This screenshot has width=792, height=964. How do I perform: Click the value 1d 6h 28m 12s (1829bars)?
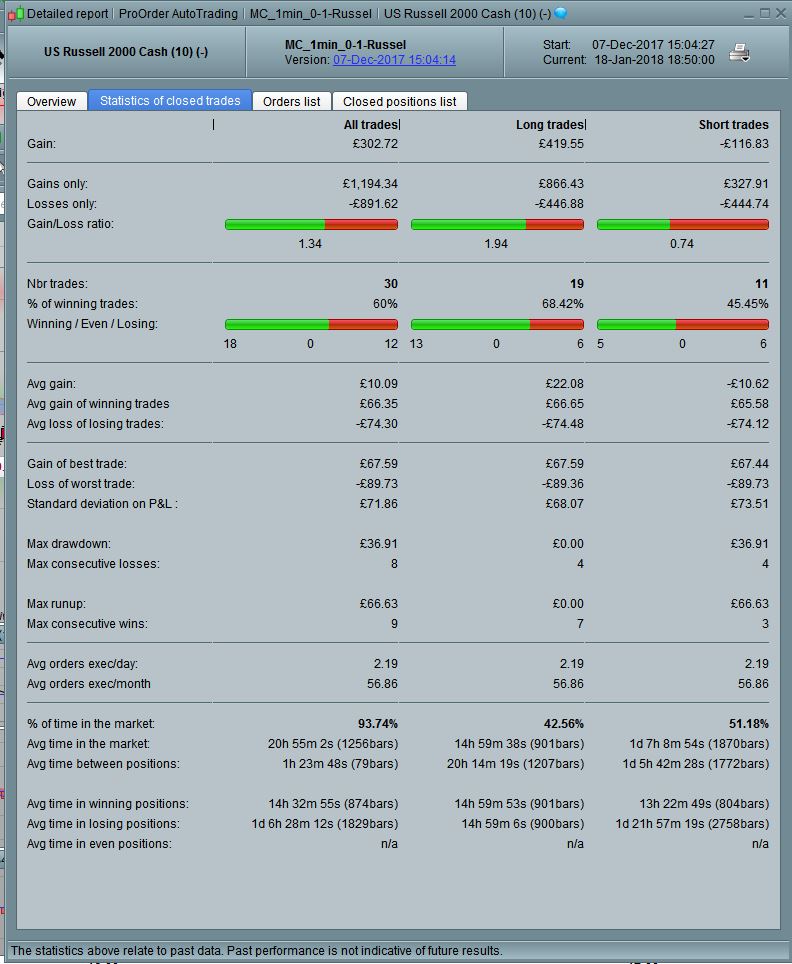point(325,824)
